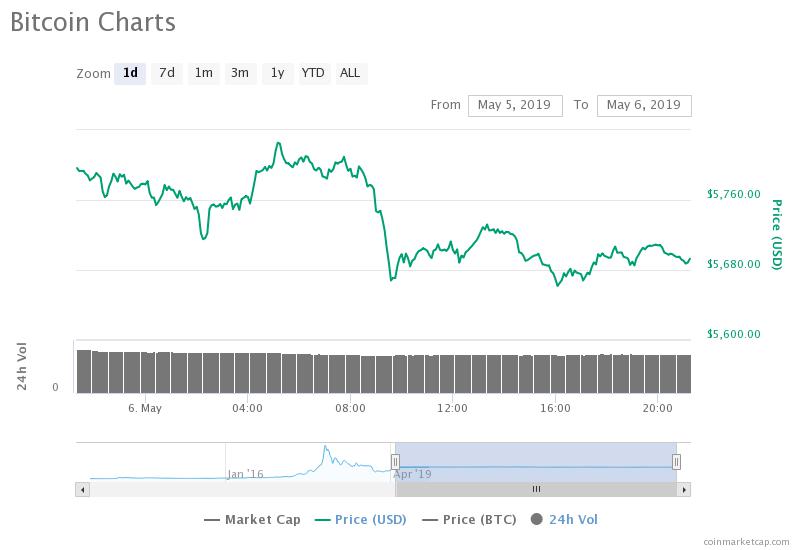Click scrollbar left arrow button
This screenshot has width=800, height=550.
click(84, 489)
